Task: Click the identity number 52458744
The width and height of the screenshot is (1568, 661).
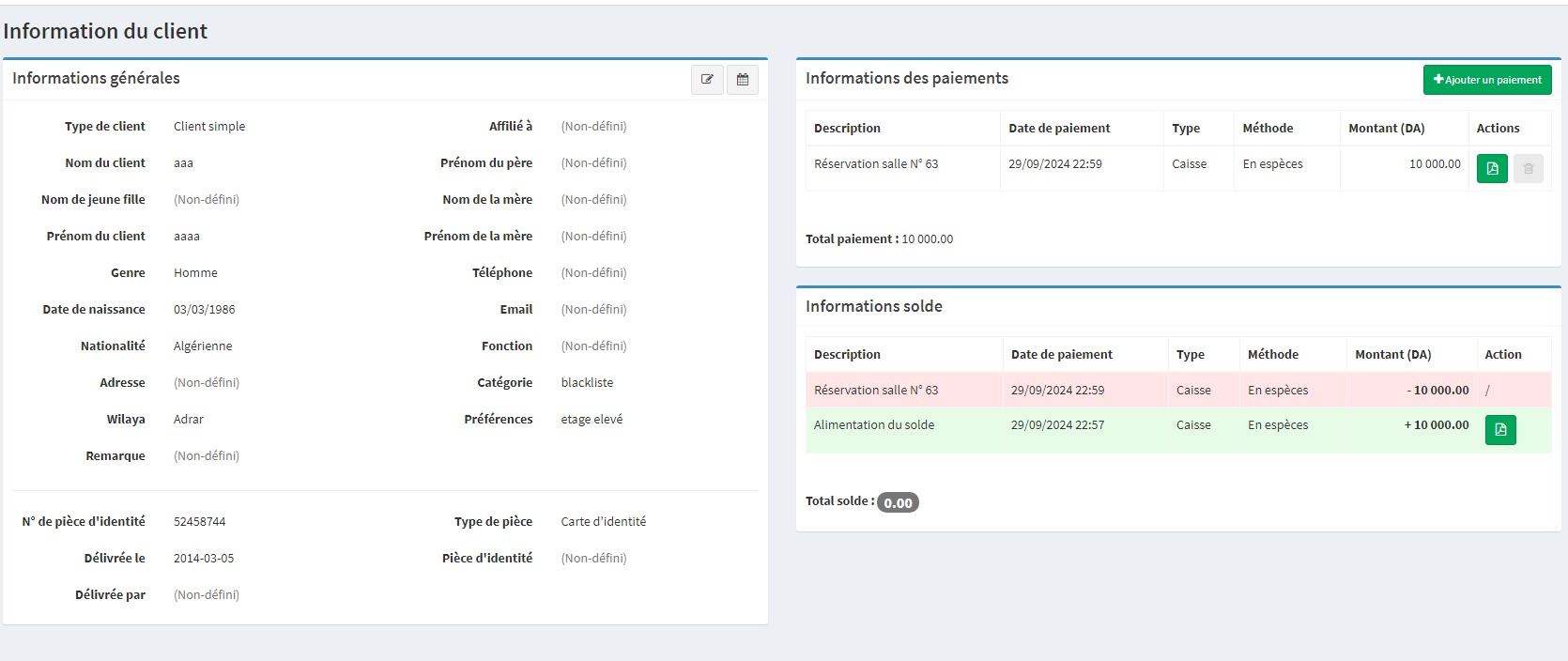Action: pos(199,522)
